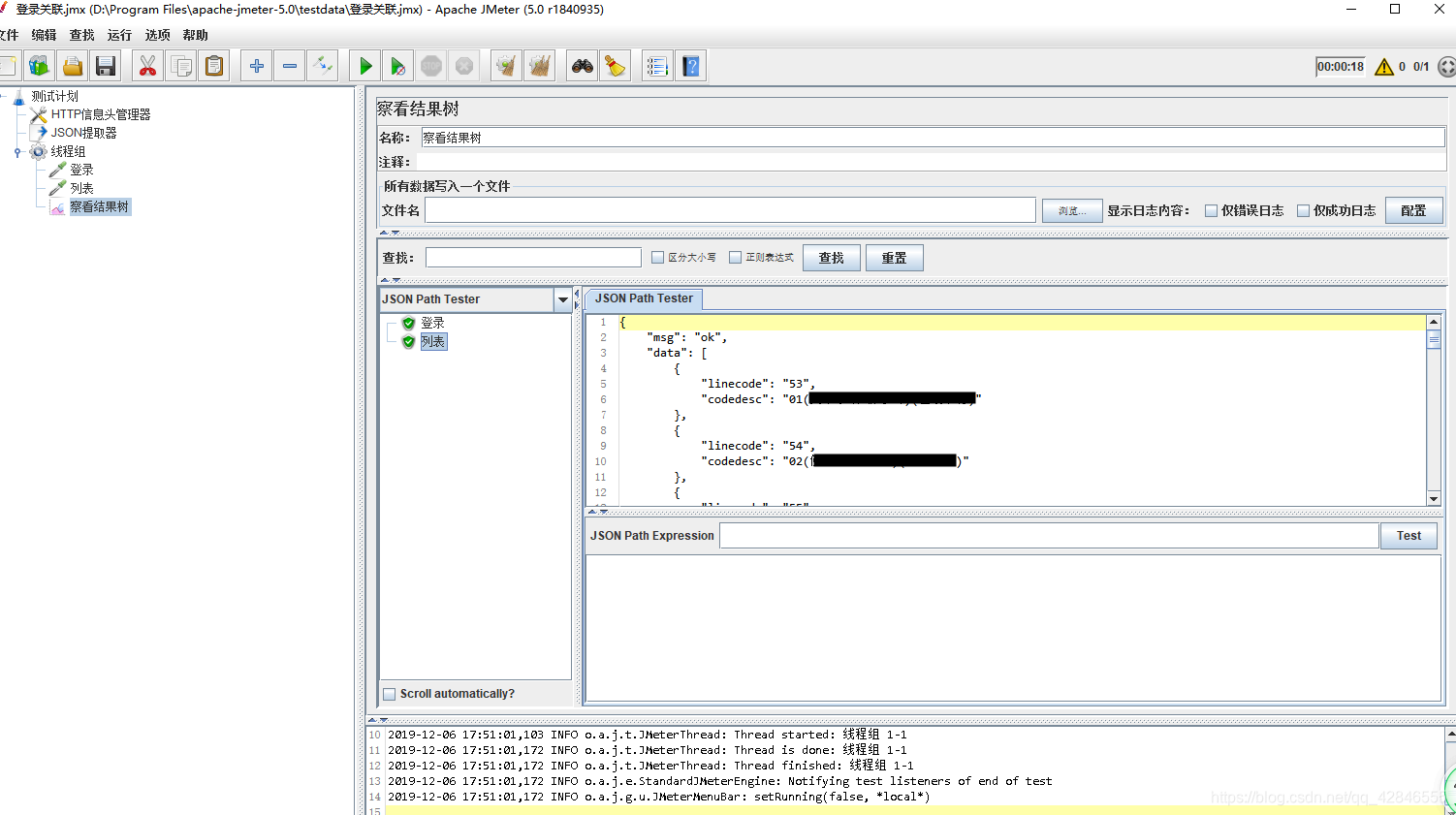
Task: Click the Shutdown test icon
Action: point(464,66)
